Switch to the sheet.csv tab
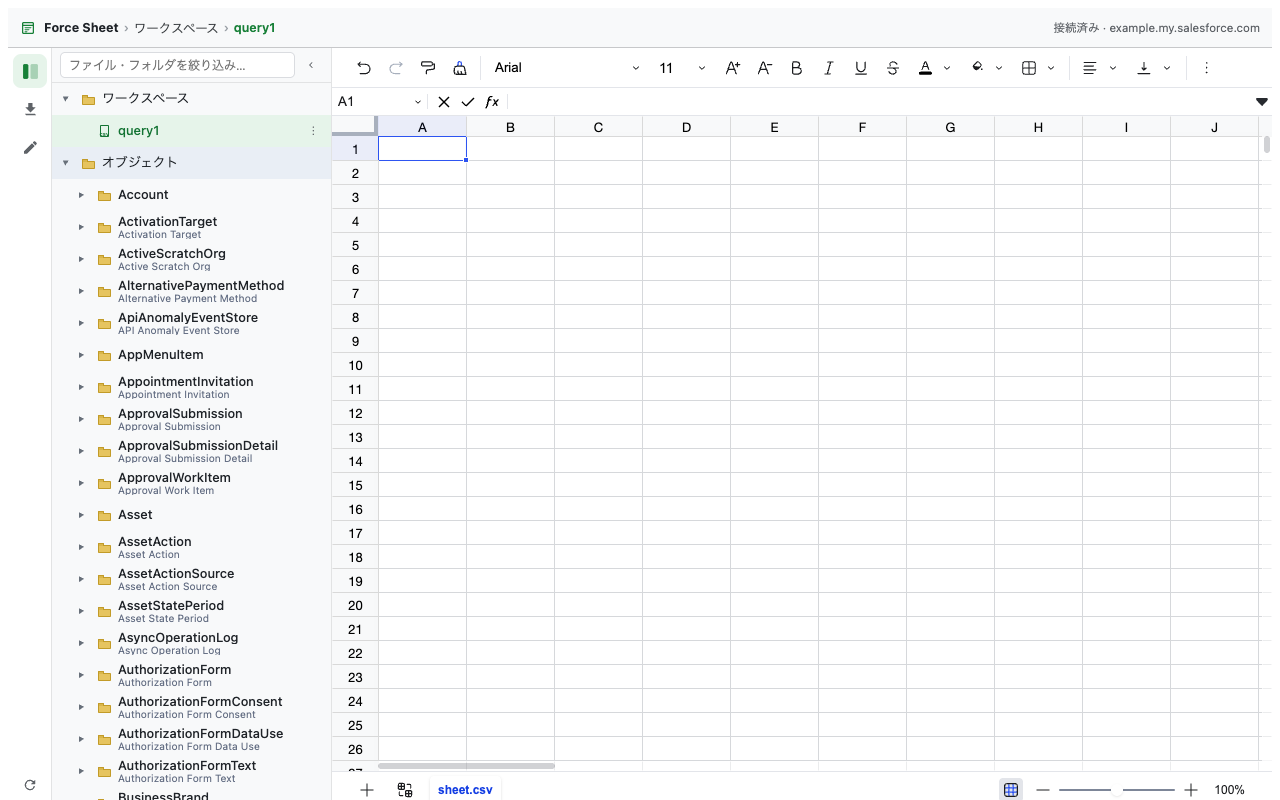Viewport: 1280px width, 800px height. tap(465, 790)
